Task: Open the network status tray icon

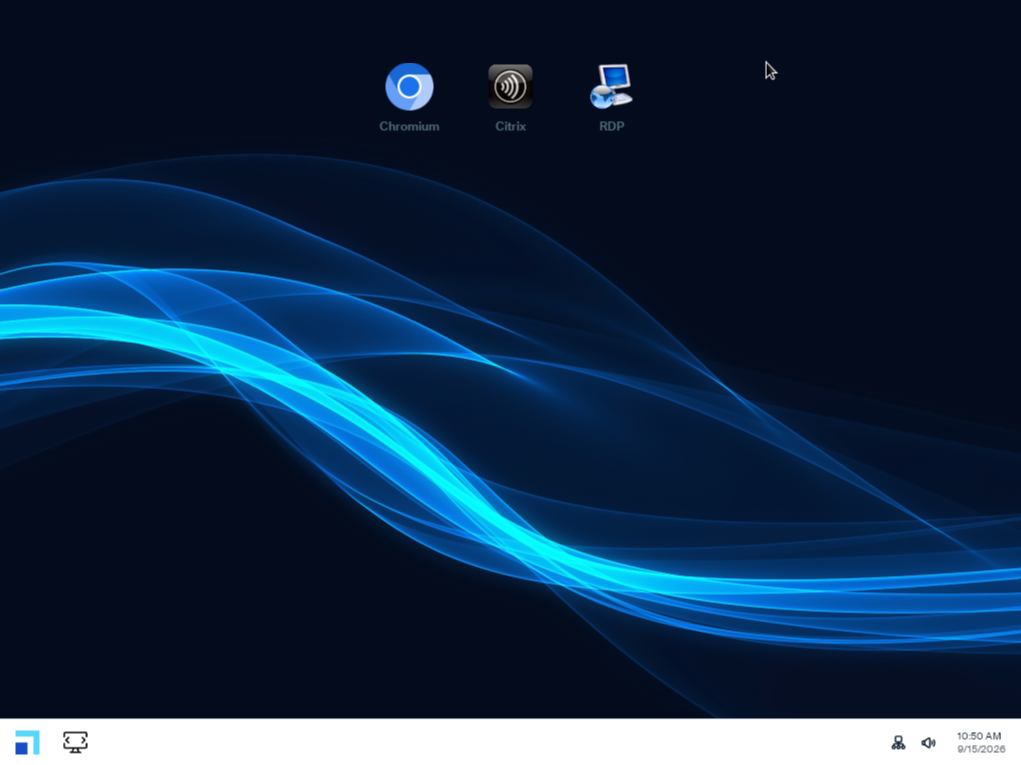Action: click(899, 742)
